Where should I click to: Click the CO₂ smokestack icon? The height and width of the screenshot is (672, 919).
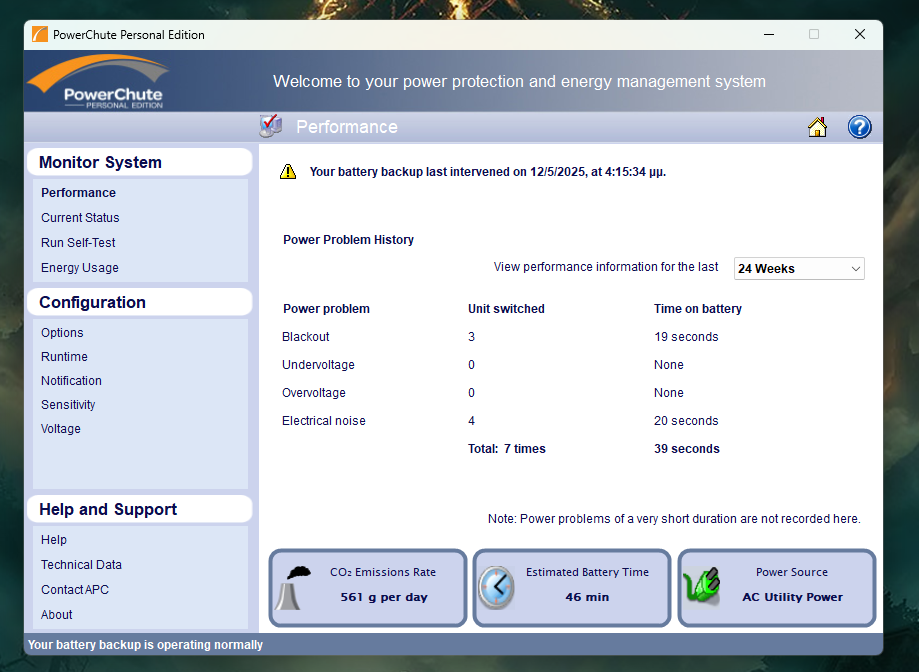click(x=292, y=588)
